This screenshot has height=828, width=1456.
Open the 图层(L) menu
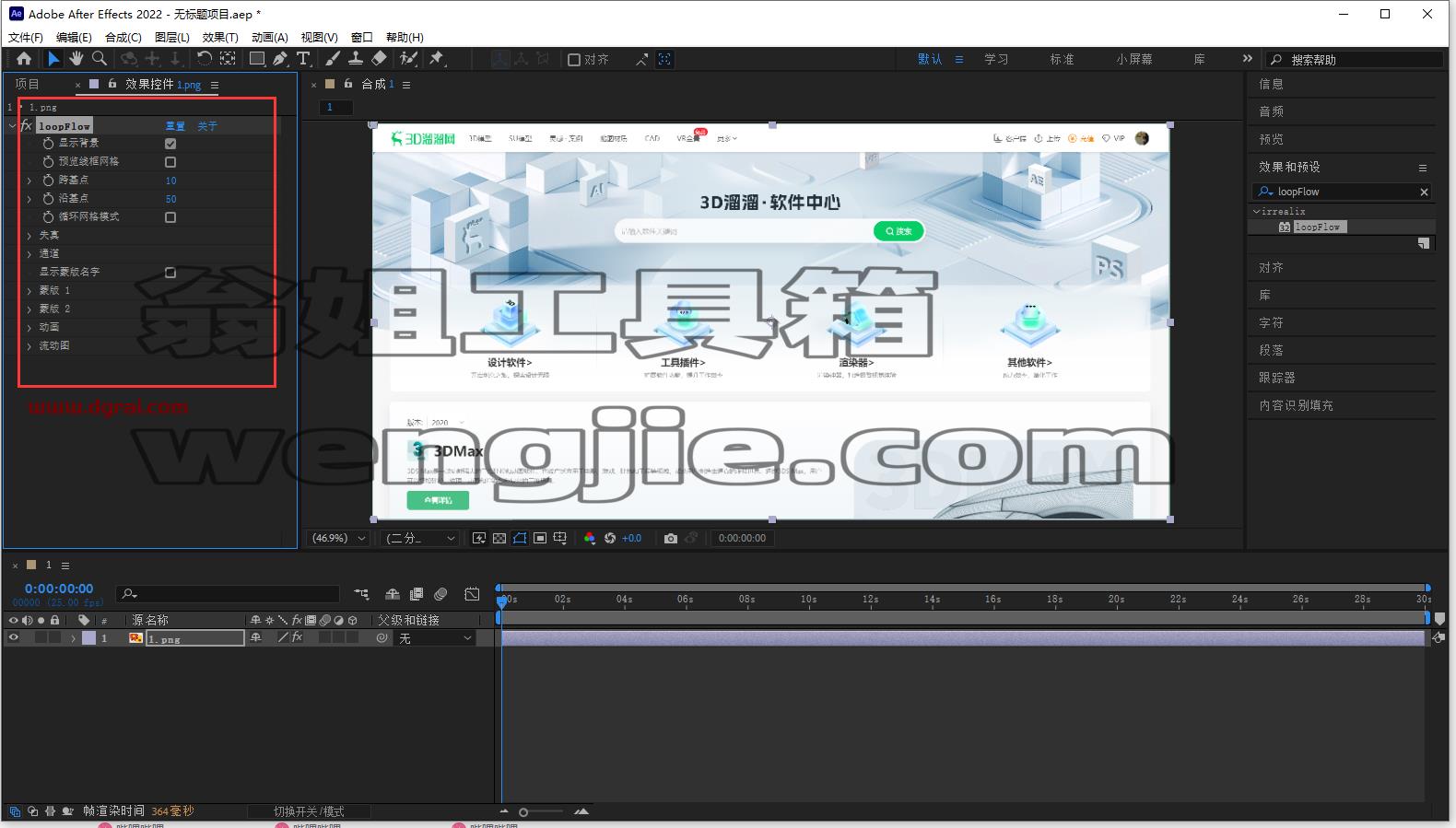point(172,38)
